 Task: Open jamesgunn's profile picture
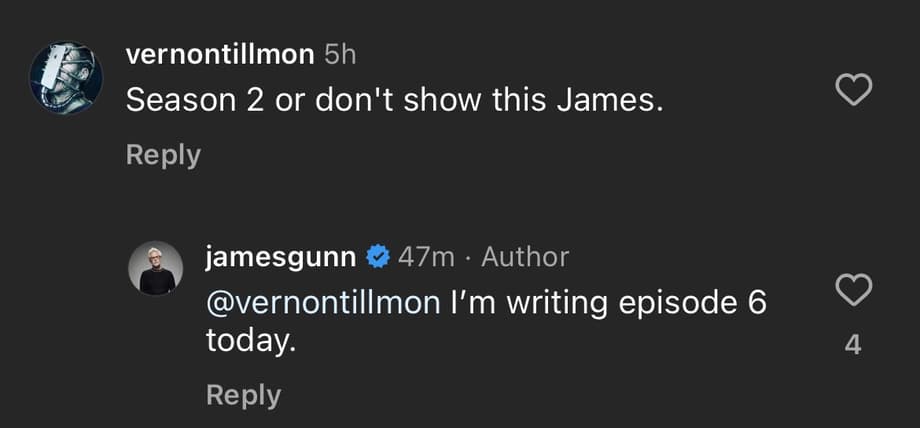[156, 268]
